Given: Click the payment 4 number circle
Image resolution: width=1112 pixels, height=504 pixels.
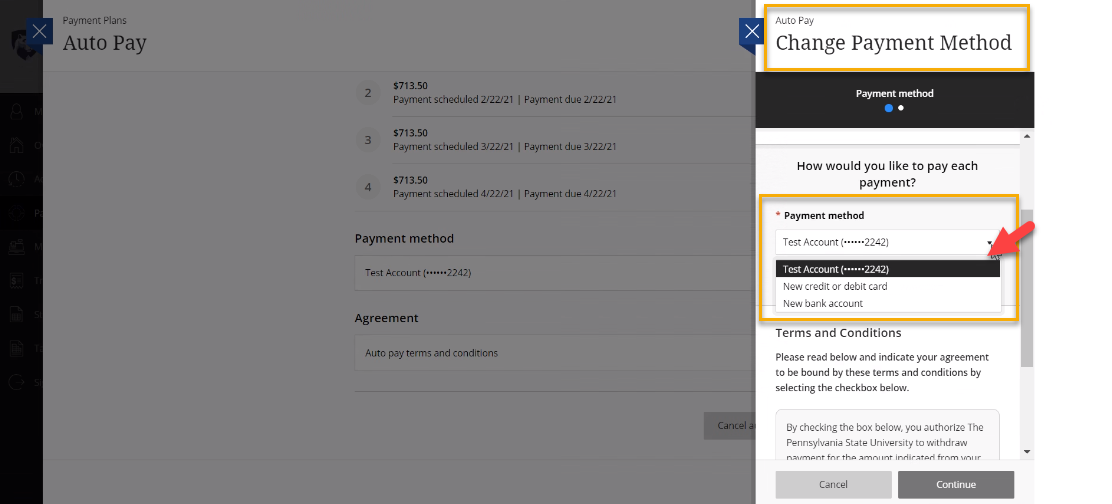Looking at the screenshot, I should 367,188.
